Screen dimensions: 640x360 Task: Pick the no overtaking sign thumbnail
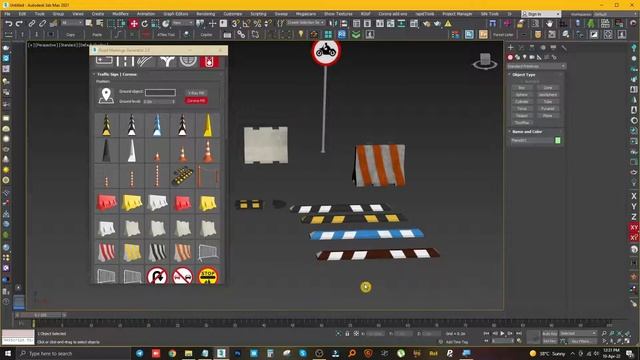point(182,276)
